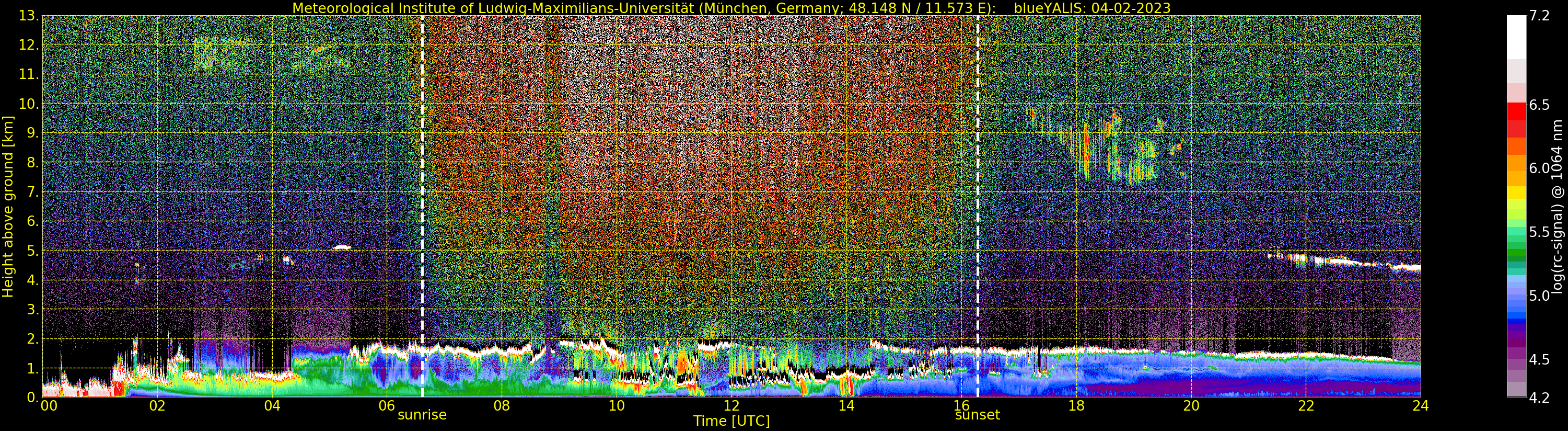Click the '5.5' colorbar tick value
This screenshot has width=1568, height=431.
tap(1539, 232)
